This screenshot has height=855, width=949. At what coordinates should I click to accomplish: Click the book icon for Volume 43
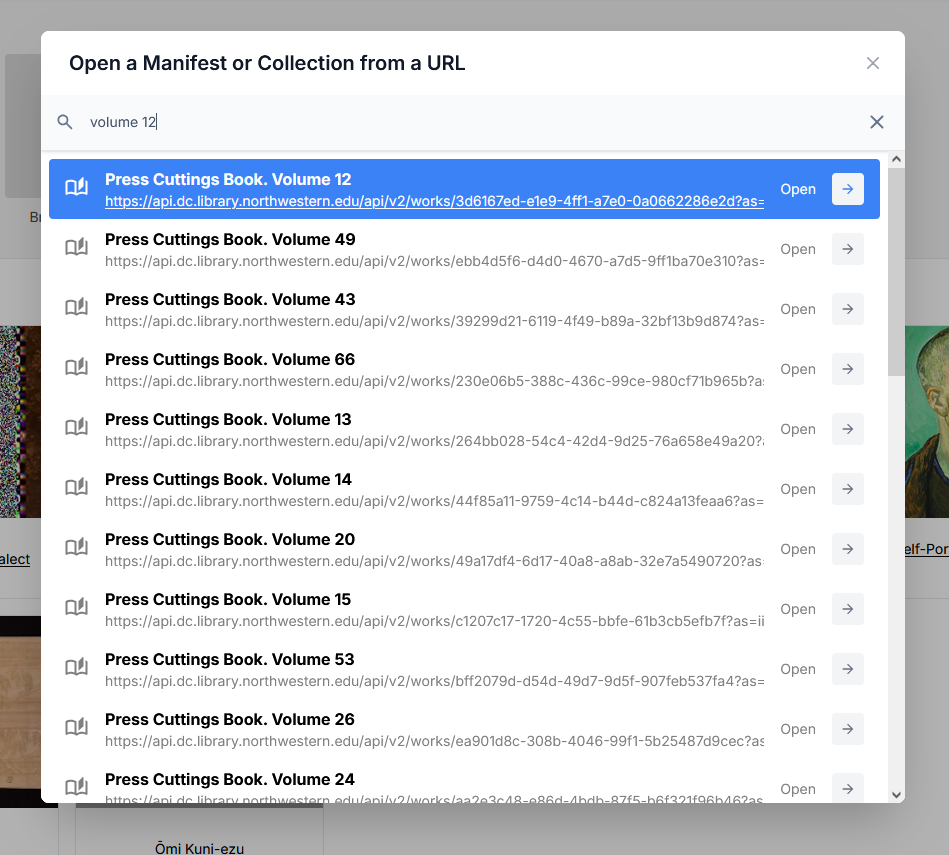[76, 306]
